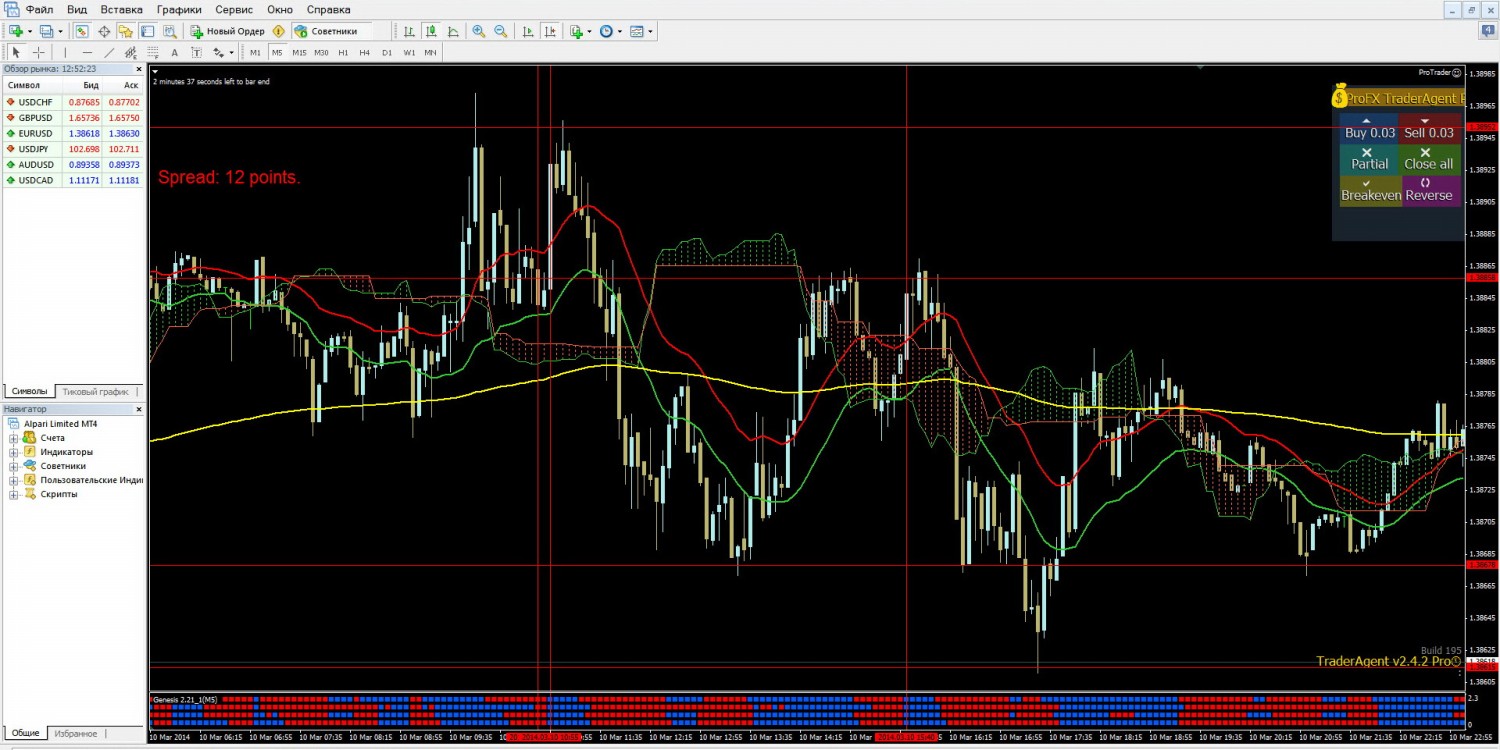Switch timeframe to M15
Viewport: 1500px width, 750px height.
(299, 52)
